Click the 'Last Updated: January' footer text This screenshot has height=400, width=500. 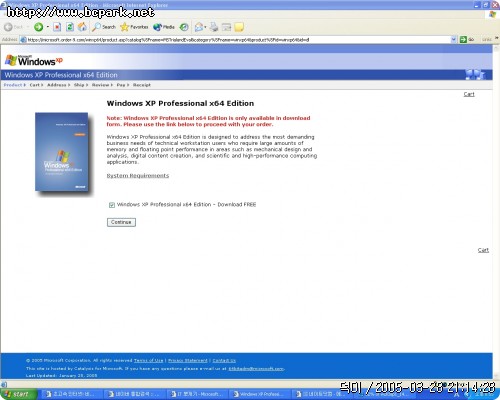click(x=61, y=376)
